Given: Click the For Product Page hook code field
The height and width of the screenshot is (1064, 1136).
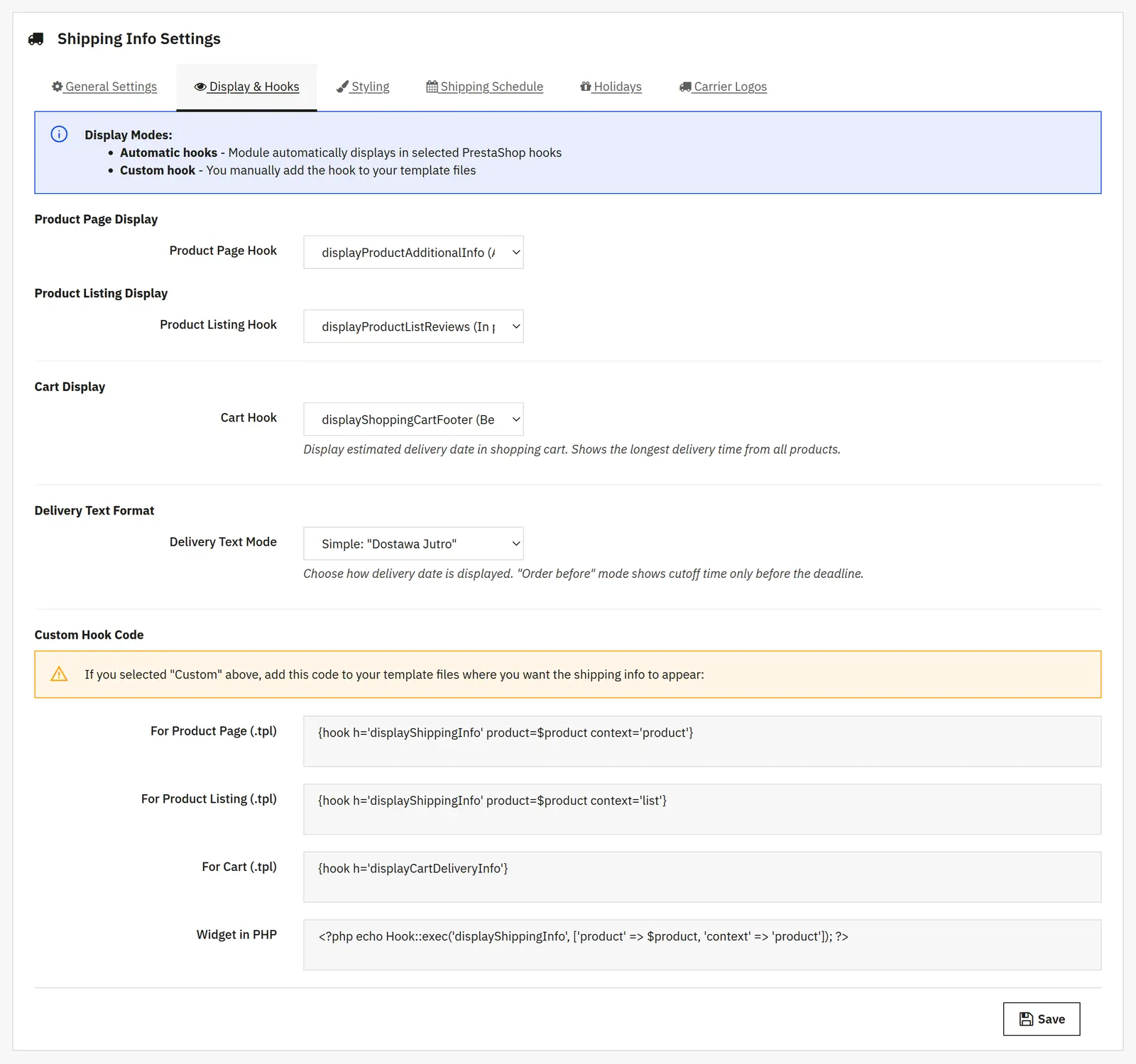Looking at the screenshot, I should (702, 741).
